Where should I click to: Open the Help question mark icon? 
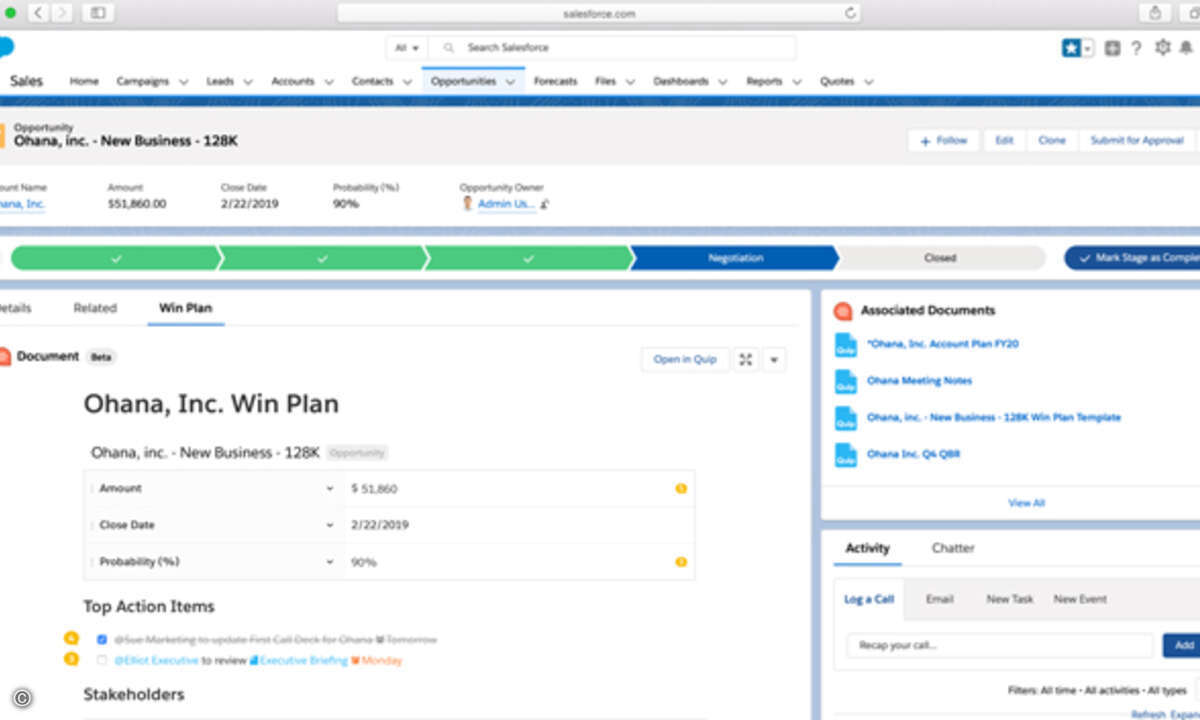point(1137,48)
